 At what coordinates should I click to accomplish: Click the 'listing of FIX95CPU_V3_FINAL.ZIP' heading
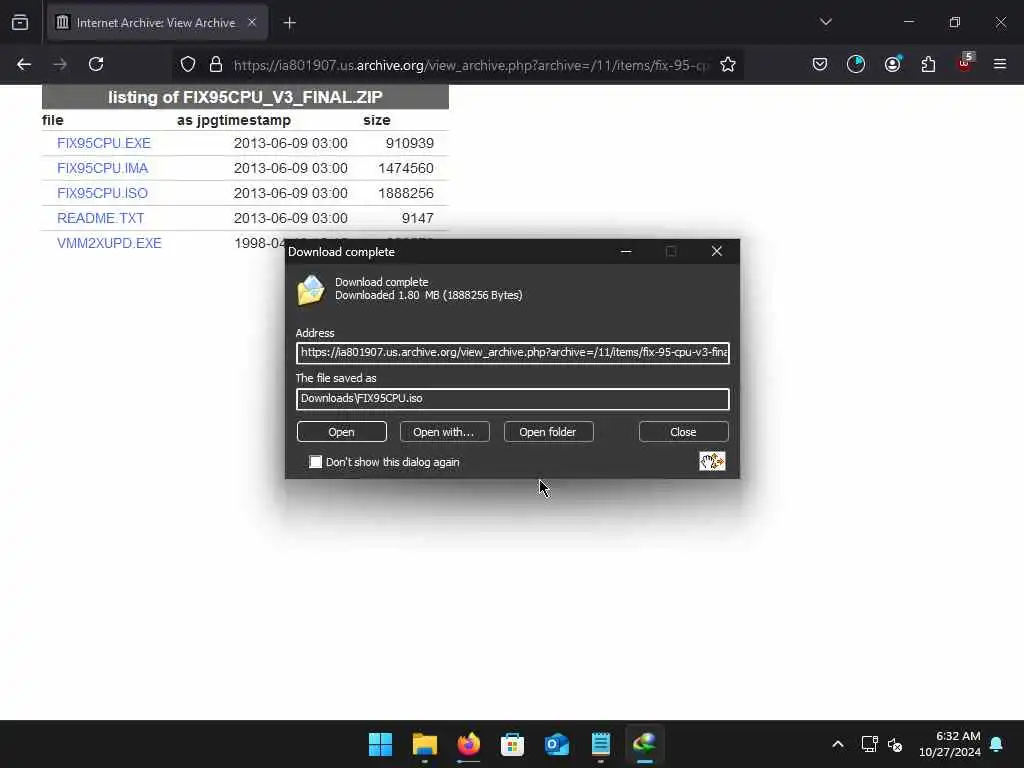245,97
